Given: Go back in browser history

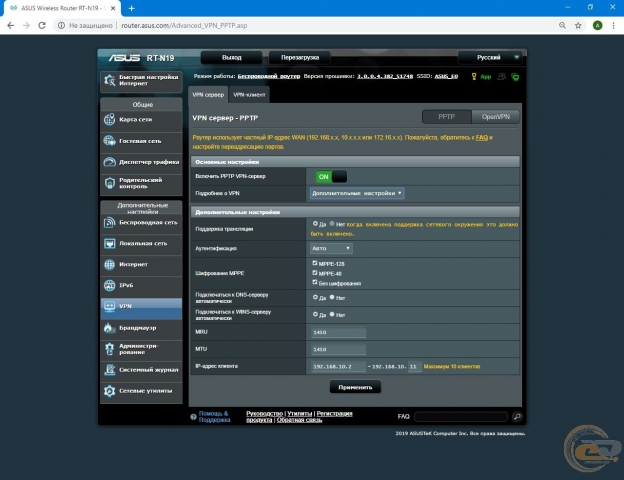Looking at the screenshot, I should pos(11,25).
